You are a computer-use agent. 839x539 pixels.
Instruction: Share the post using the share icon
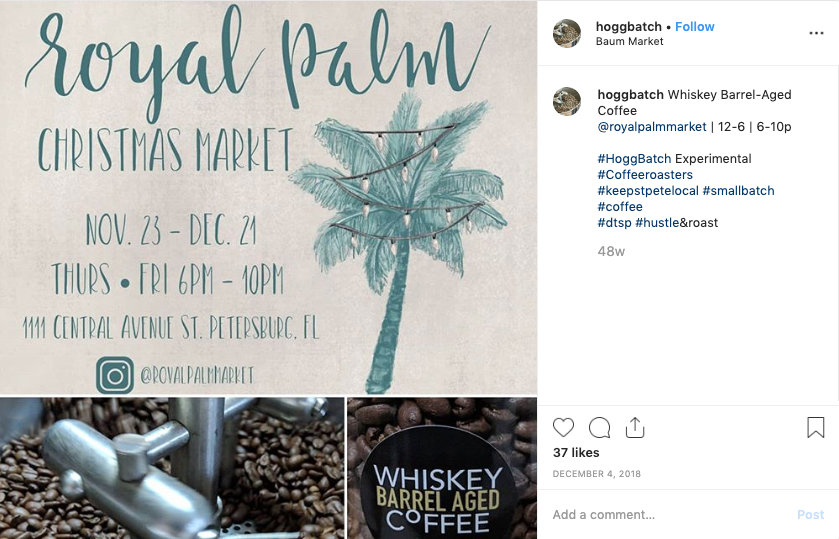635,428
